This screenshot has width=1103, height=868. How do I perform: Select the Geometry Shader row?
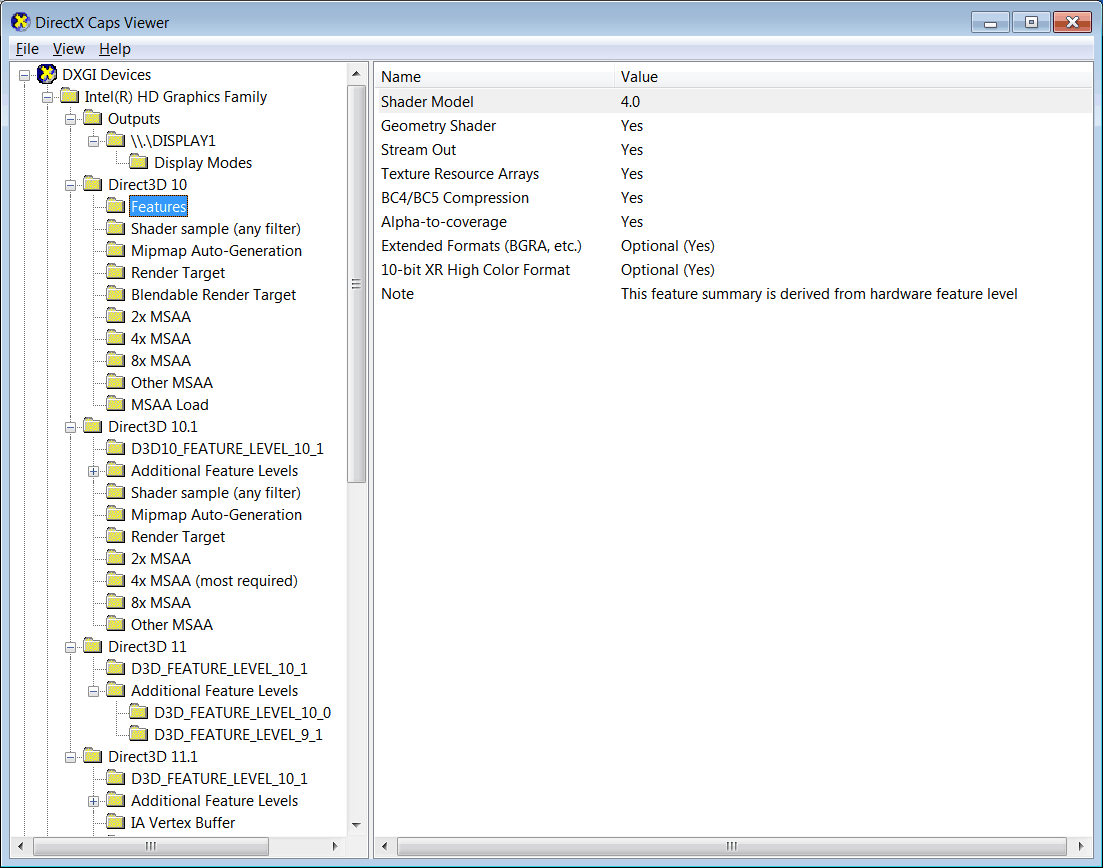(x=734, y=125)
